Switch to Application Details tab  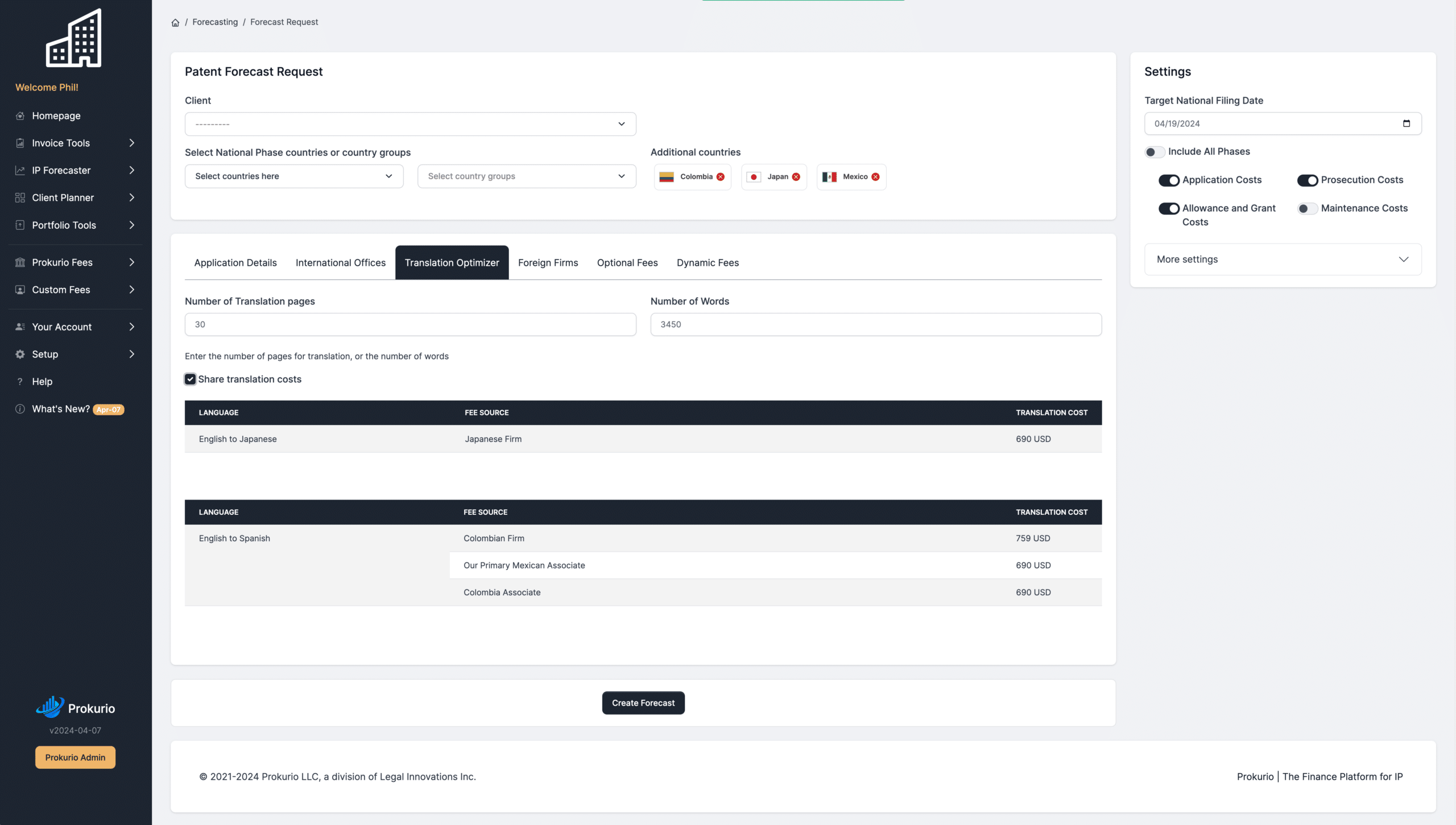click(x=235, y=263)
